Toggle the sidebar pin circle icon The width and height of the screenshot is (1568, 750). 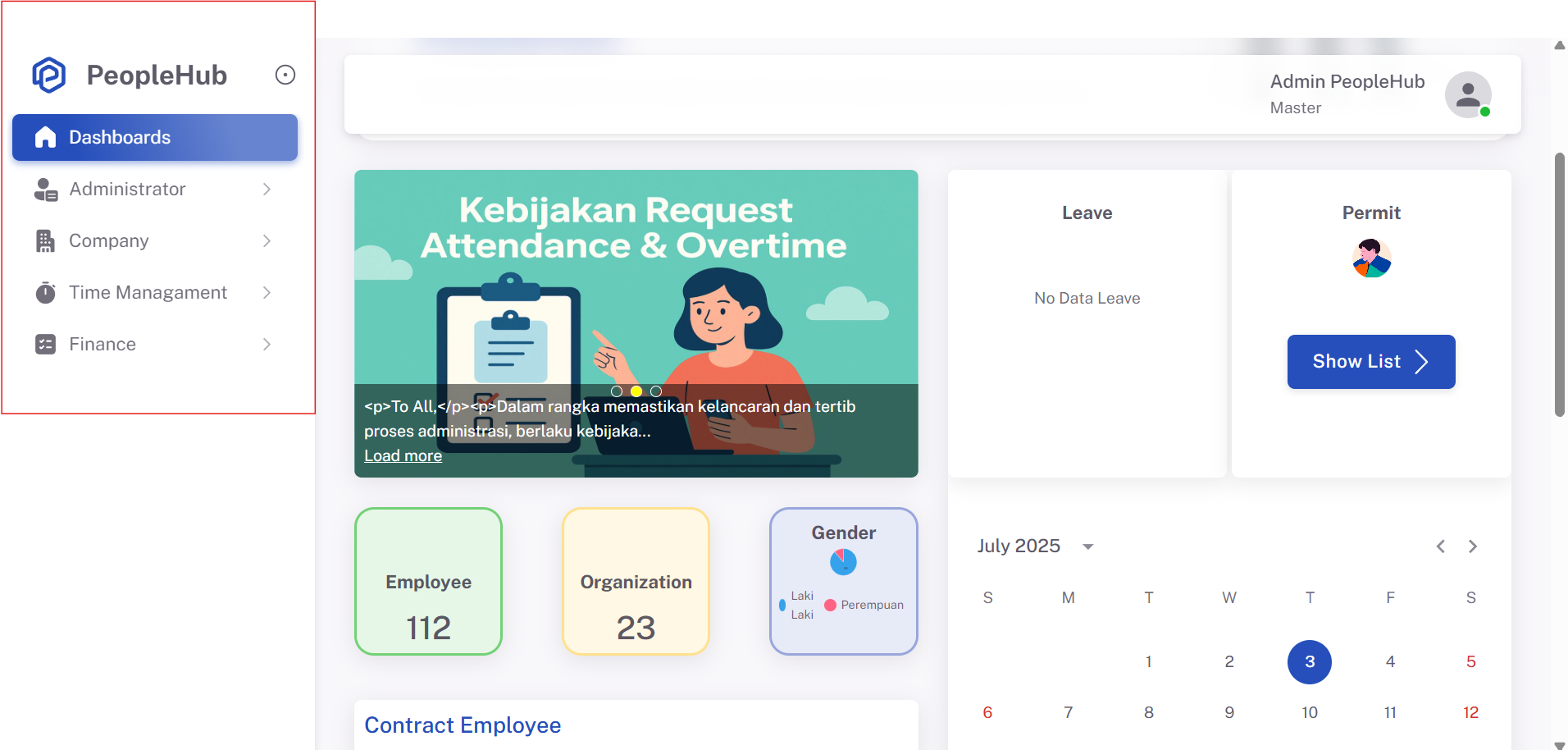pyautogui.click(x=285, y=75)
